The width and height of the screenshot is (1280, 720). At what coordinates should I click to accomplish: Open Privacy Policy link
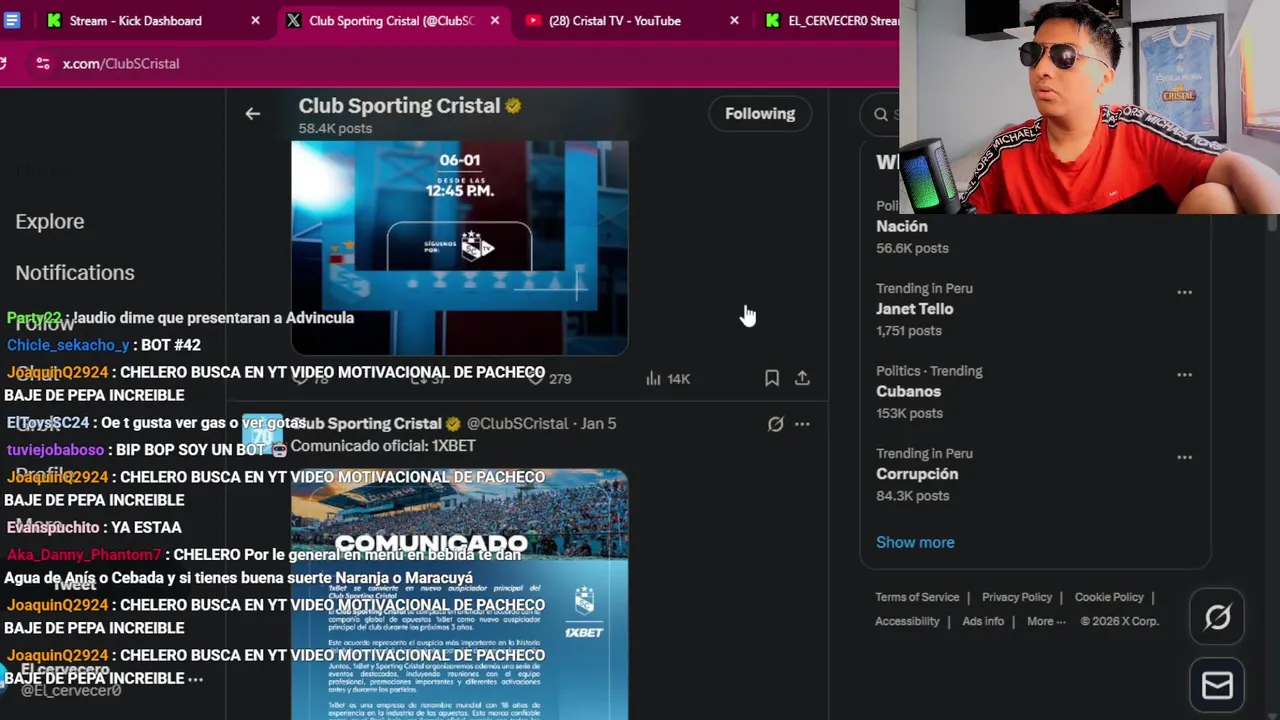pos(1017,597)
